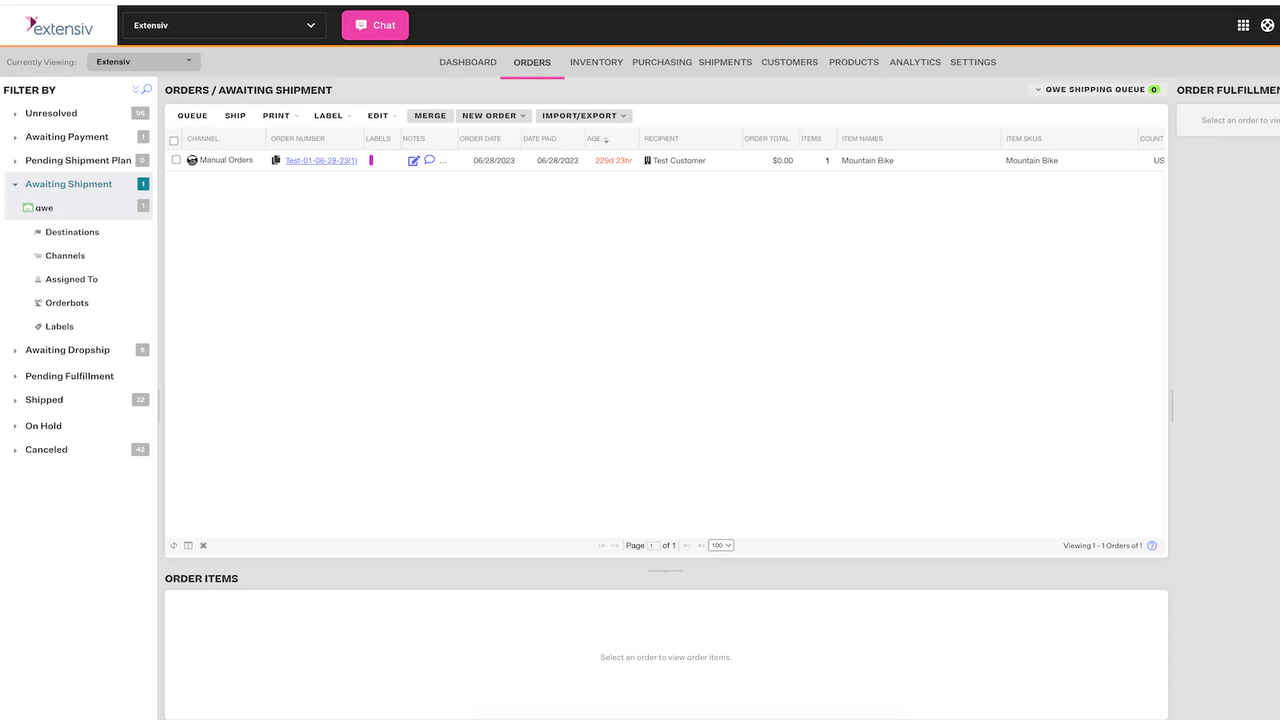The width and height of the screenshot is (1280, 720).
Task: Click the MERGE button
Action: coord(430,115)
